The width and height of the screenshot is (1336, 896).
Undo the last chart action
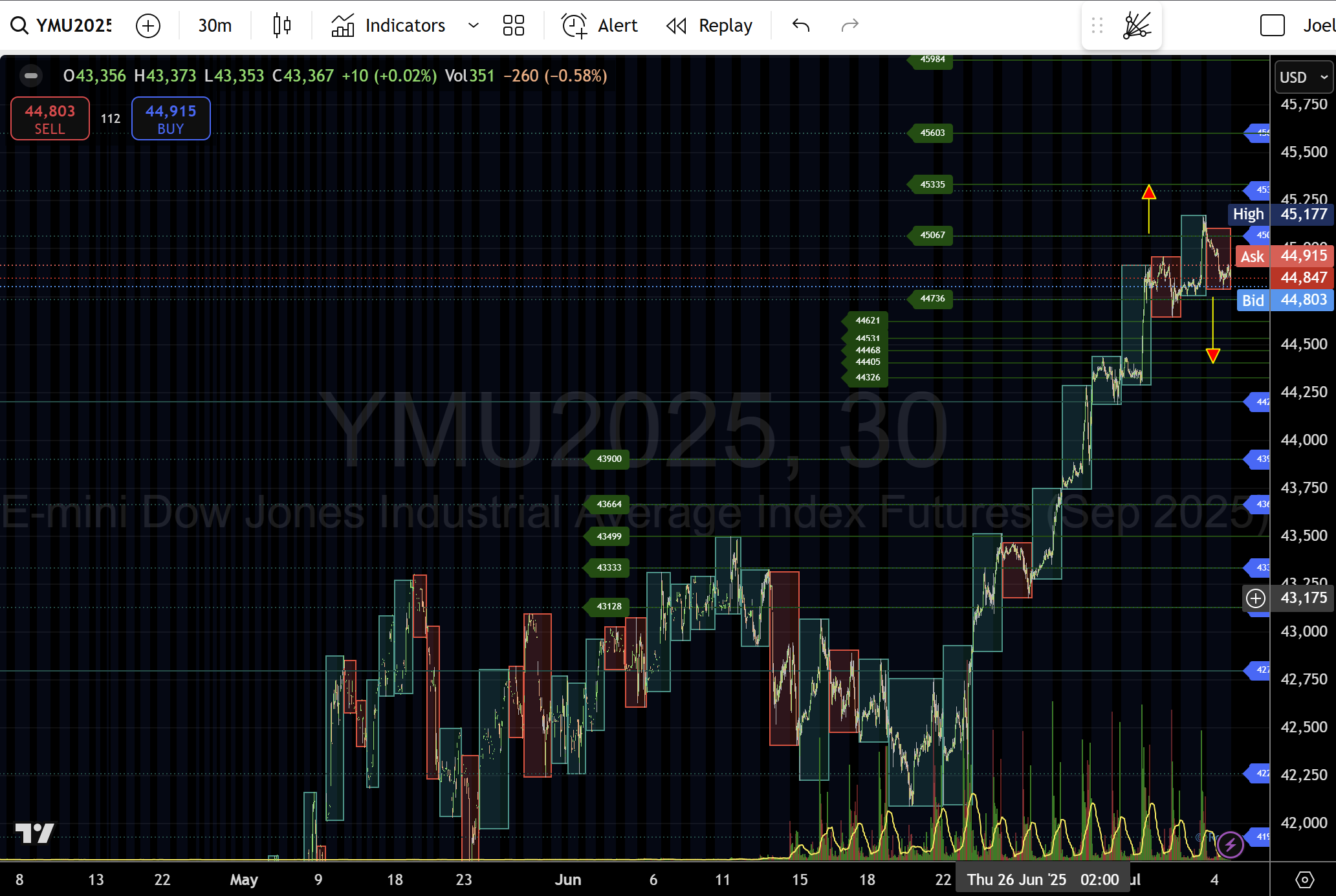coord(801,25)
